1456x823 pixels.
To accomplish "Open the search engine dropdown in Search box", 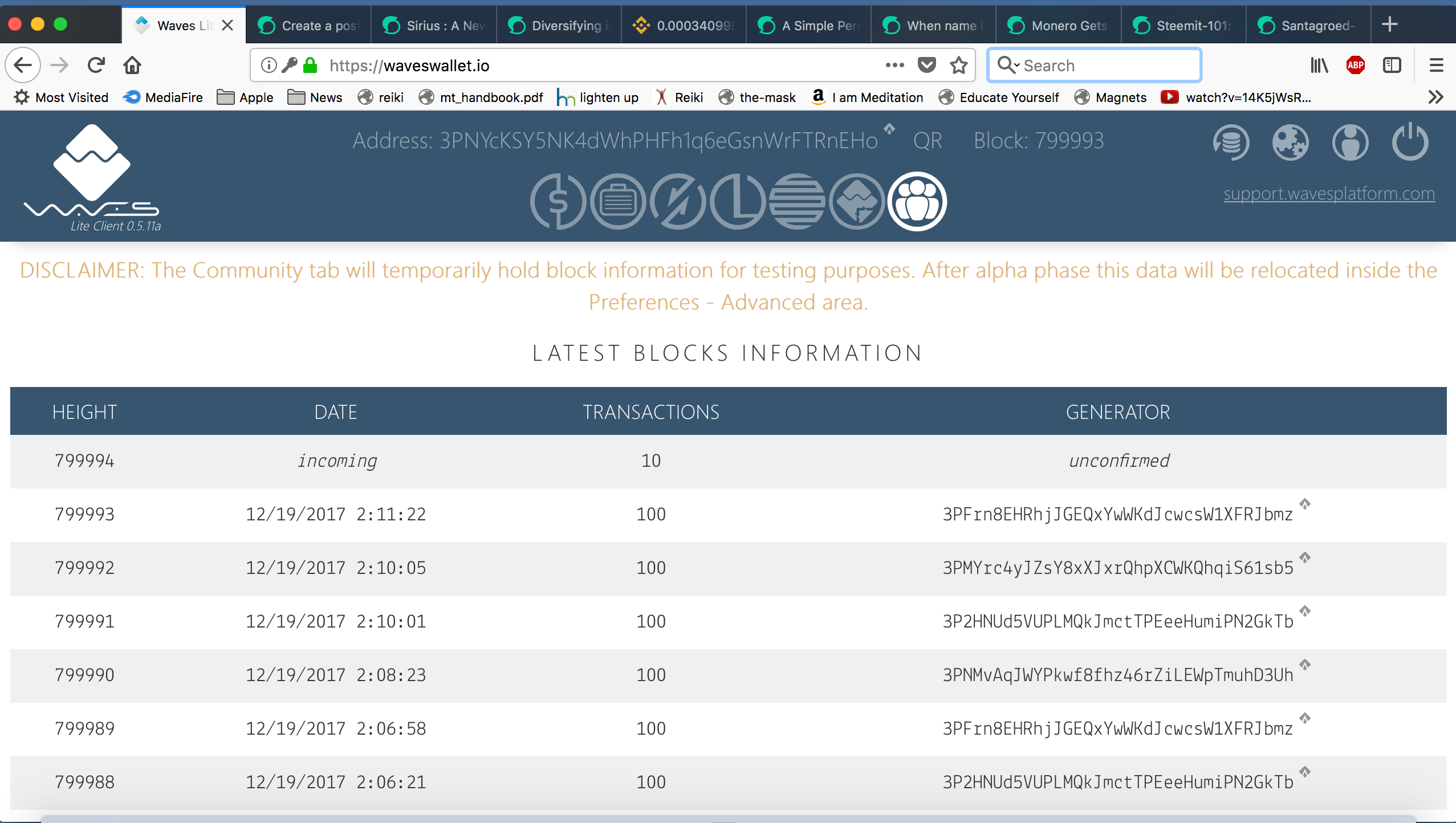I will pyautogui.click(x=1008, y=65).
